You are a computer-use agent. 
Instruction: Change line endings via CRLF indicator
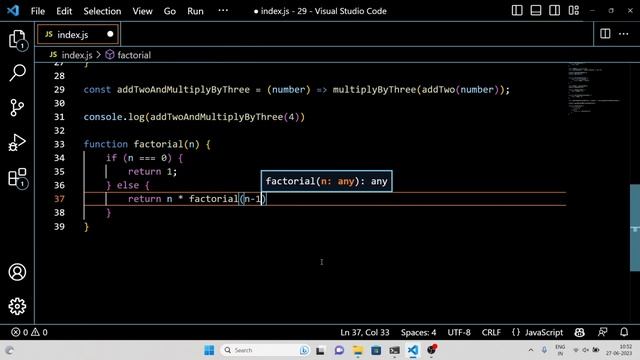(x=491, y=332)
